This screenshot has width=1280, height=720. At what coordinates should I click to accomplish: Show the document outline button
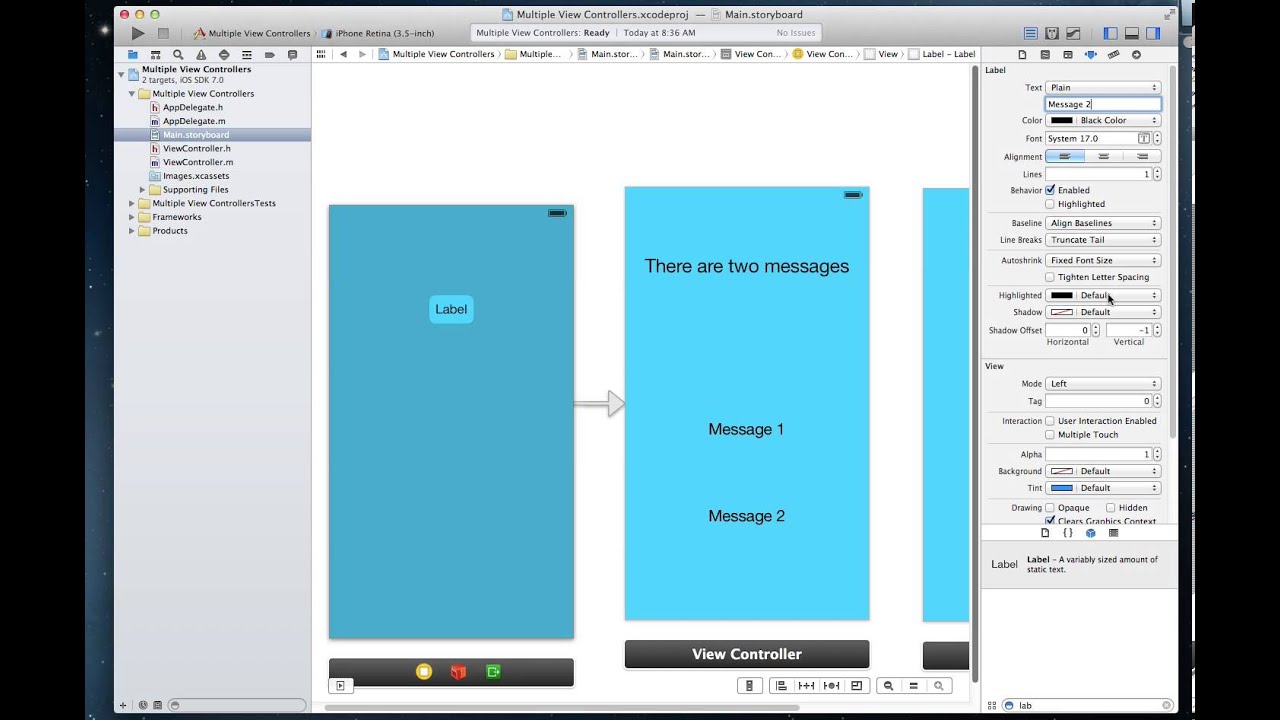click(x=340, y=686)
